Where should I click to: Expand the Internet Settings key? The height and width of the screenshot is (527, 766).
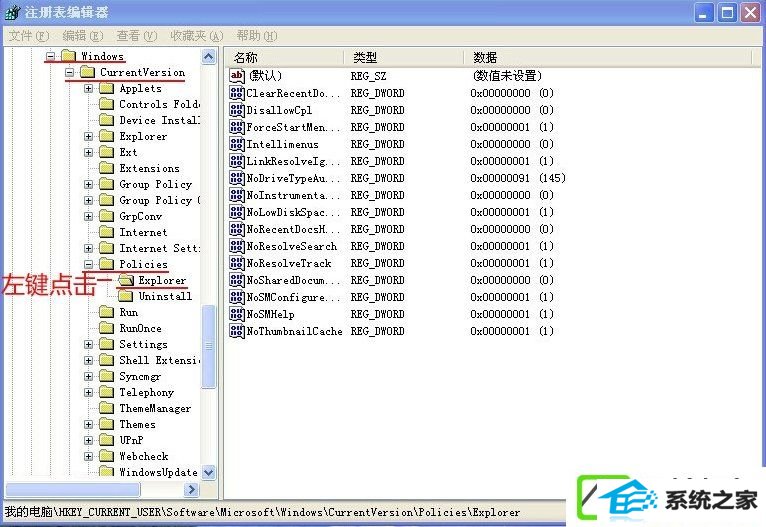tap(88, 248)
